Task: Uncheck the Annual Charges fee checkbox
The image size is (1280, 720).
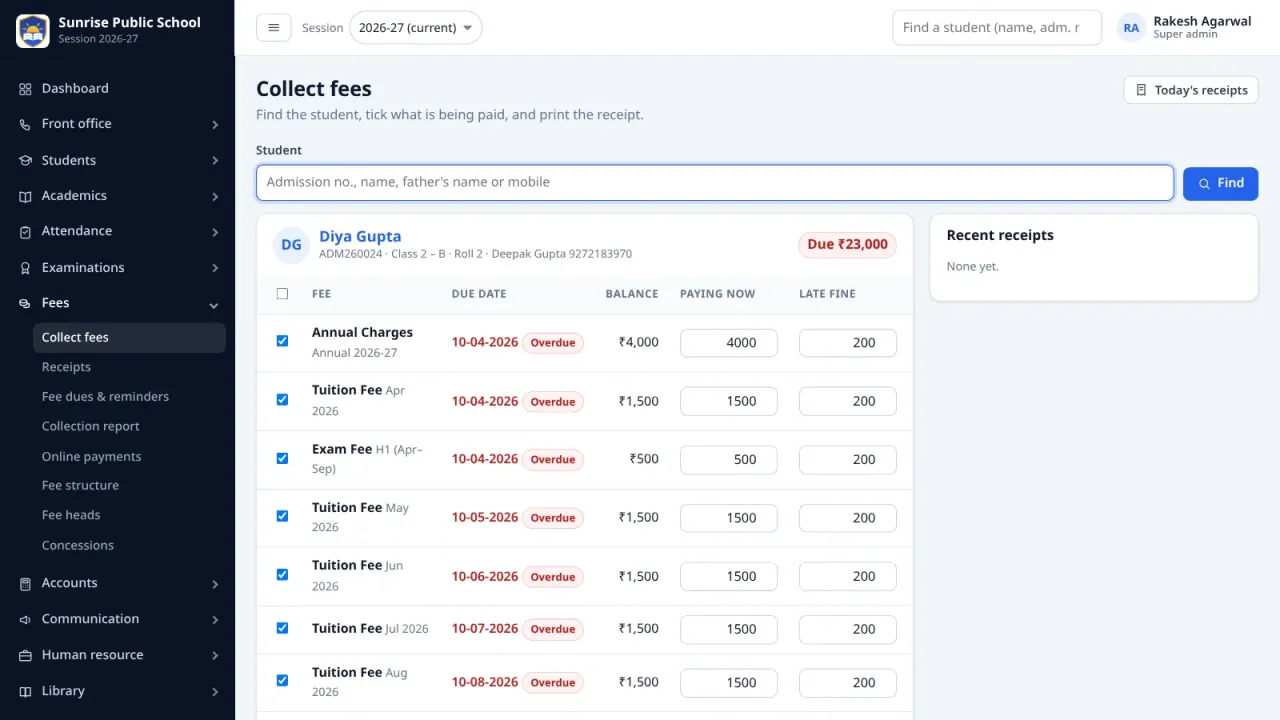Action: 282,341
